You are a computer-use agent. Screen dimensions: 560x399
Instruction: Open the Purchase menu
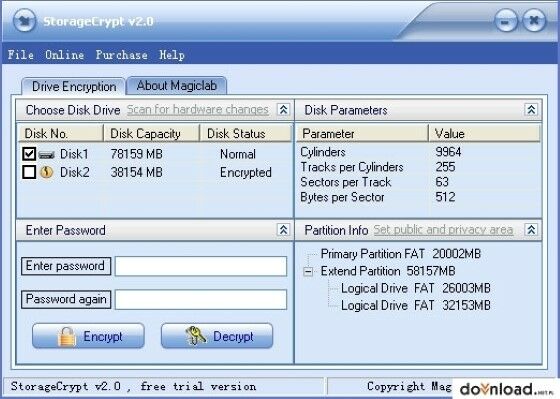pos(121,55)
